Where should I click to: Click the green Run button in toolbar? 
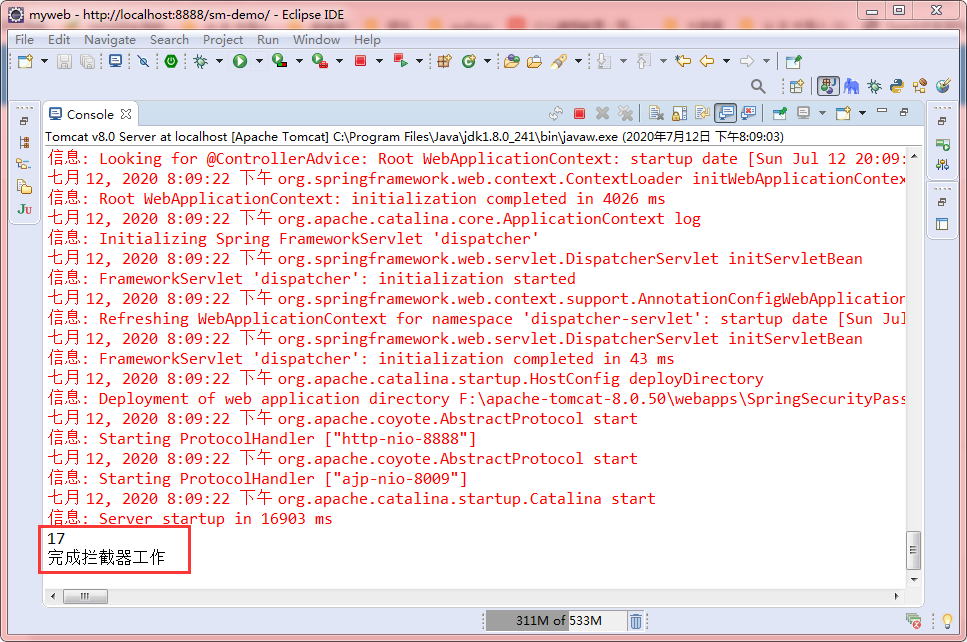(240, 61)
